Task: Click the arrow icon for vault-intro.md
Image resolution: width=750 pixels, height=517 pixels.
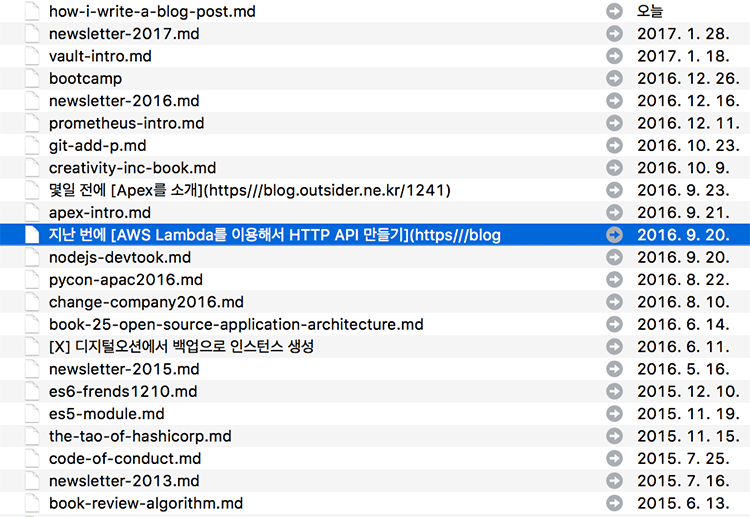Action: [614, 56]
